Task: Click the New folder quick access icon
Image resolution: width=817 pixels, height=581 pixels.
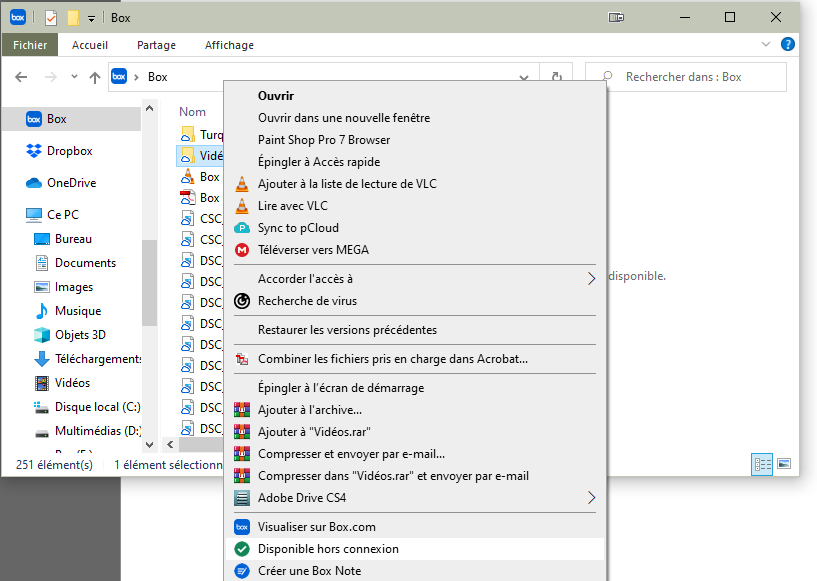Action: [73, 18]
